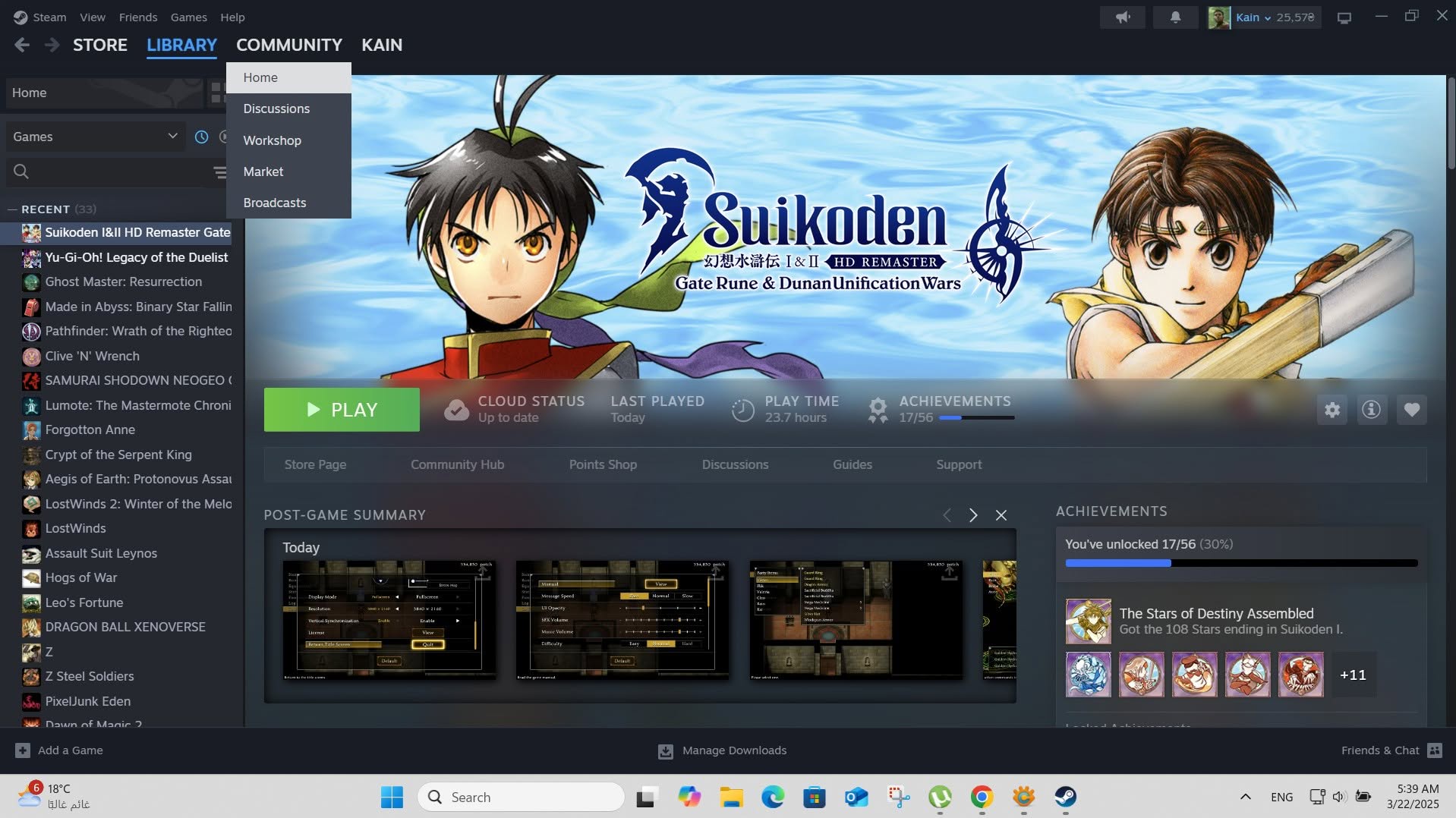1456x818 pixels.
Task: Select Hogs of War in the library
Action: 81,577
